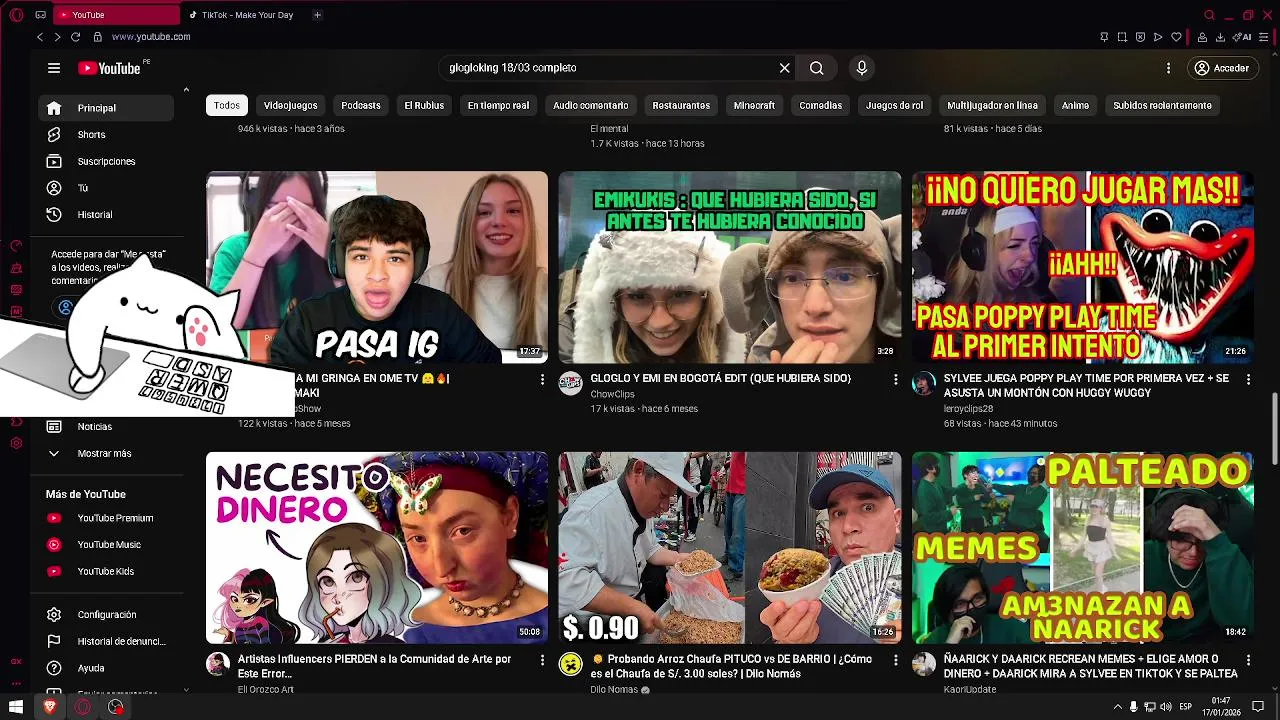Open the ChowClips channel link

point(612,394)
